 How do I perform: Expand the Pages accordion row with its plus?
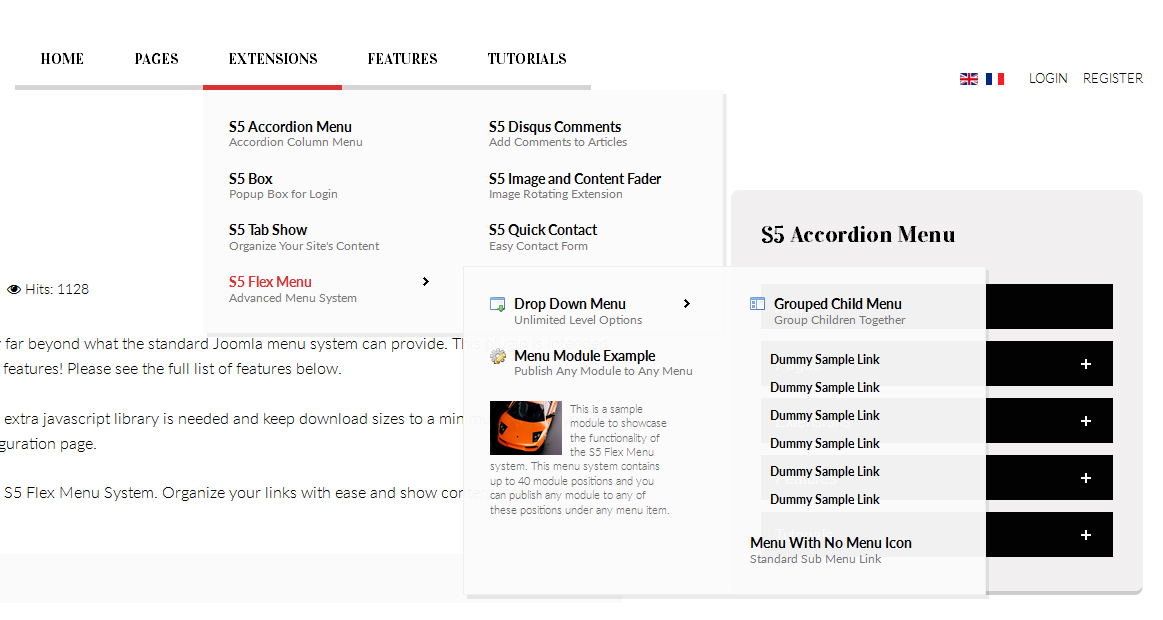tap(1086, 364)
